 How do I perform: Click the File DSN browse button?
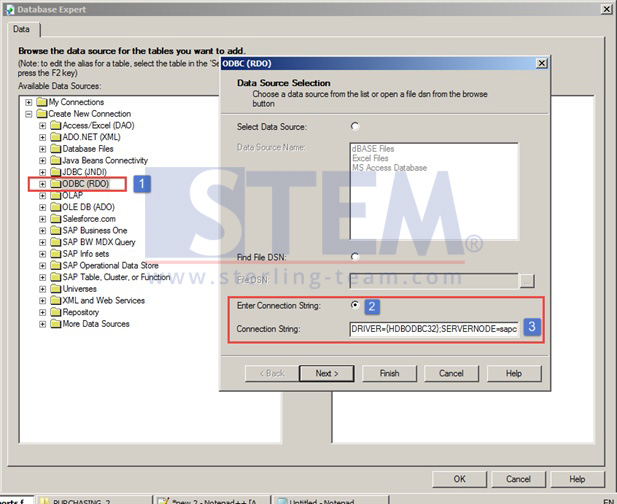point(527,281)
